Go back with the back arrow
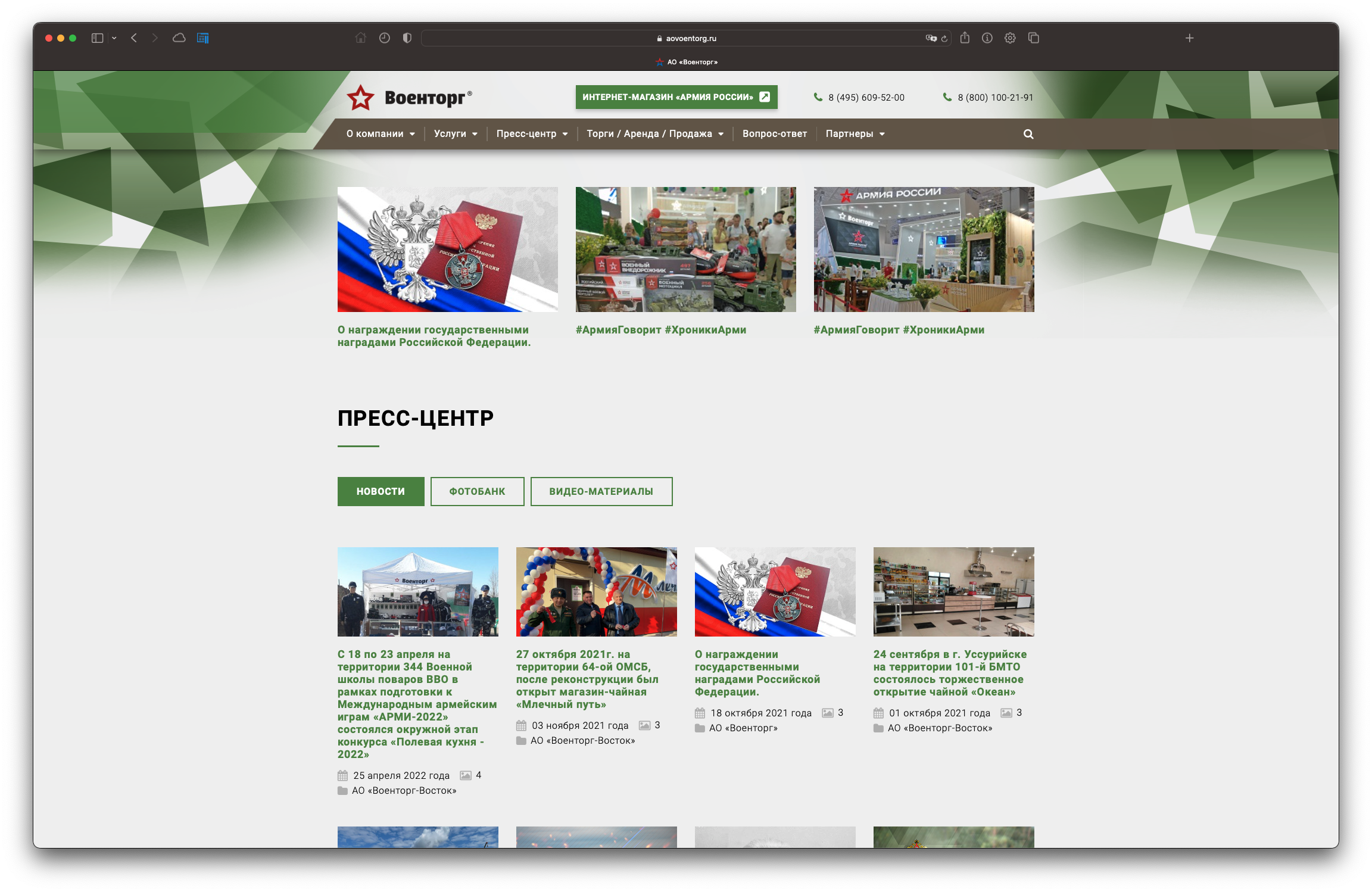This screenshot has width=1372, height=892. 134,38
